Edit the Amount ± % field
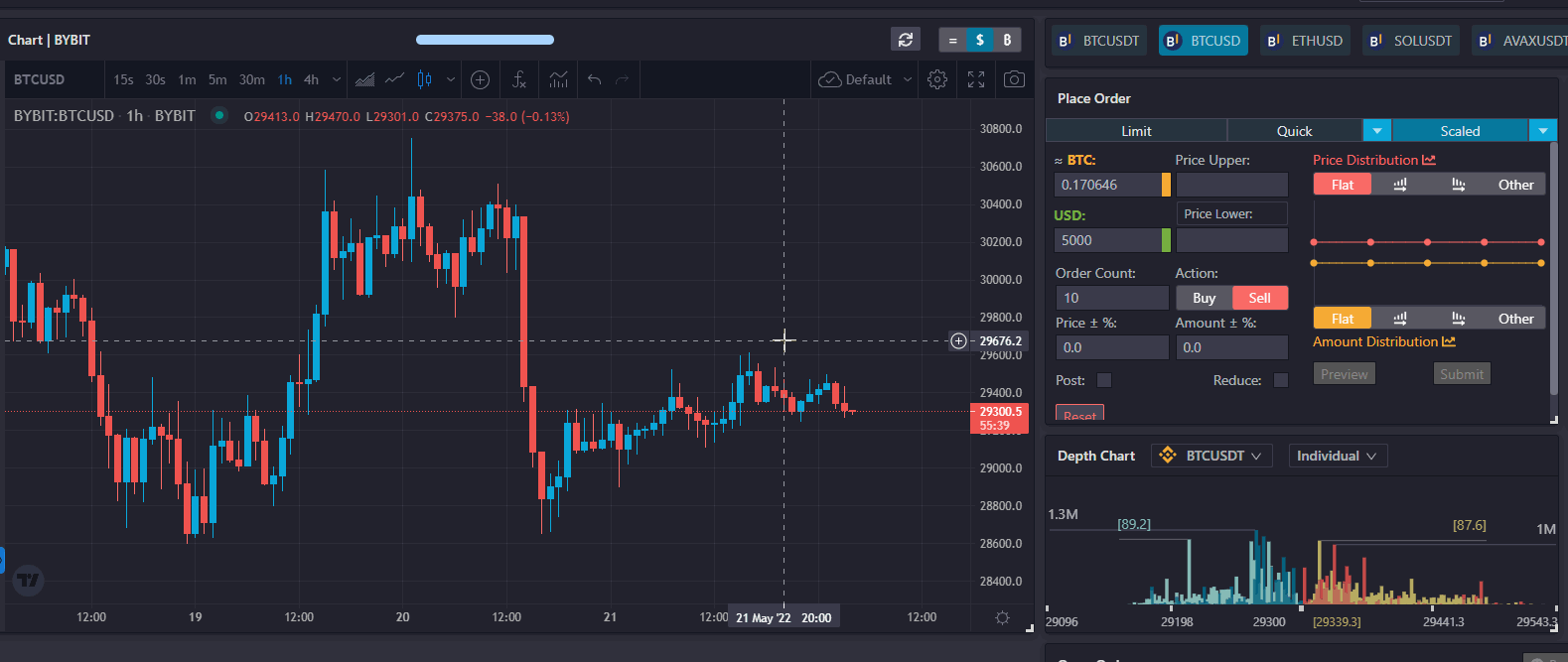This screenshot has height=662, width=1568. pos(1231,347)
